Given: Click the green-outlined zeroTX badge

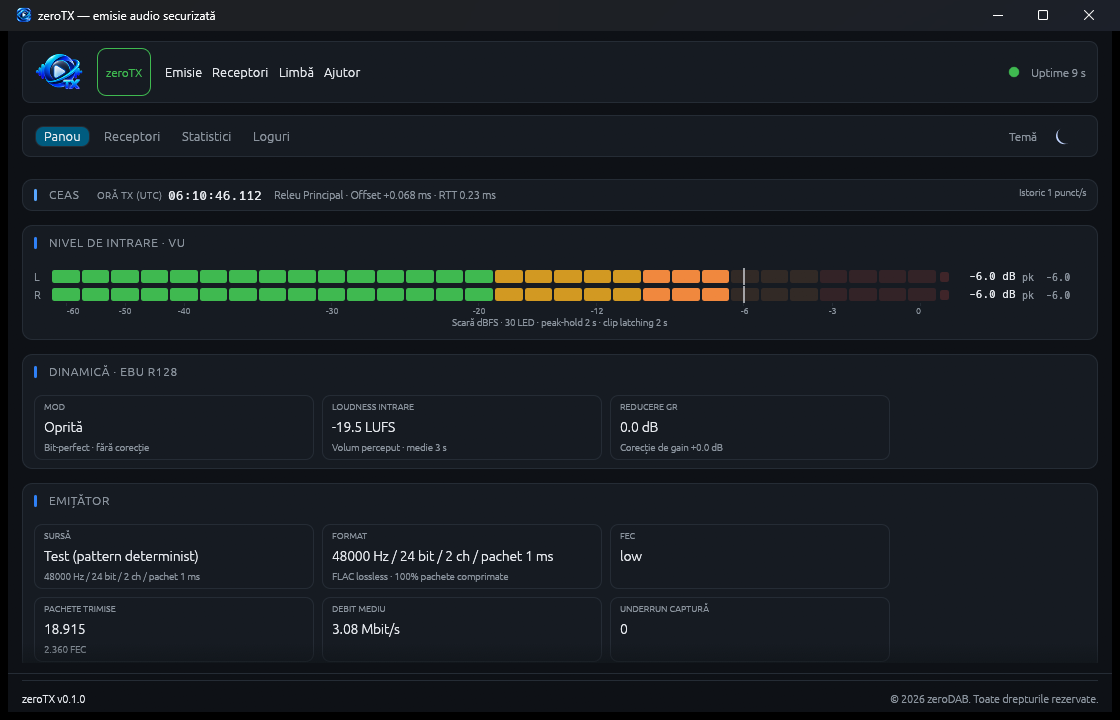Looking at the screenshot, I should [124, 72].
